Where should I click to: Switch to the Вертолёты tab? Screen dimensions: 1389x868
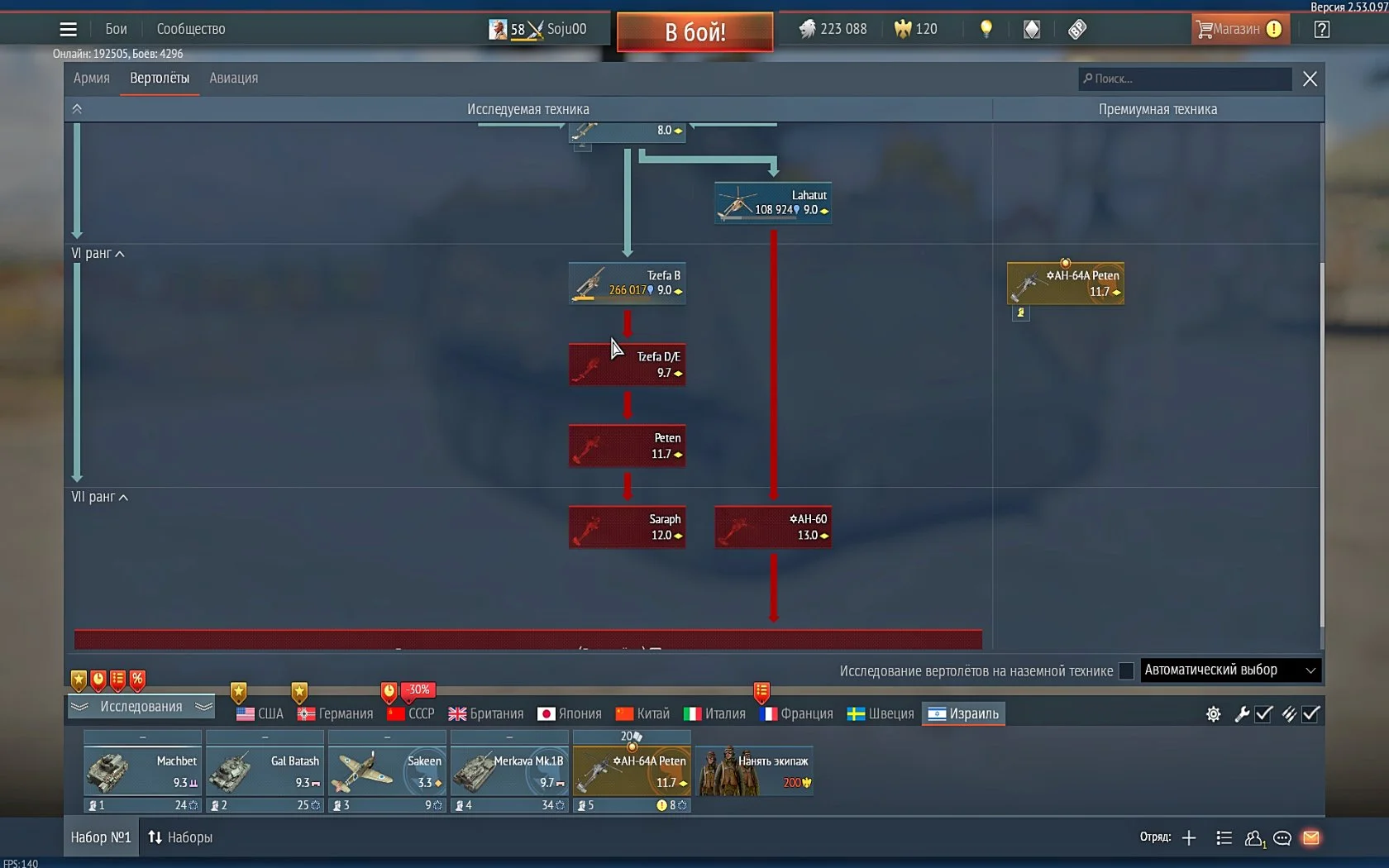[x=160, y=78]
